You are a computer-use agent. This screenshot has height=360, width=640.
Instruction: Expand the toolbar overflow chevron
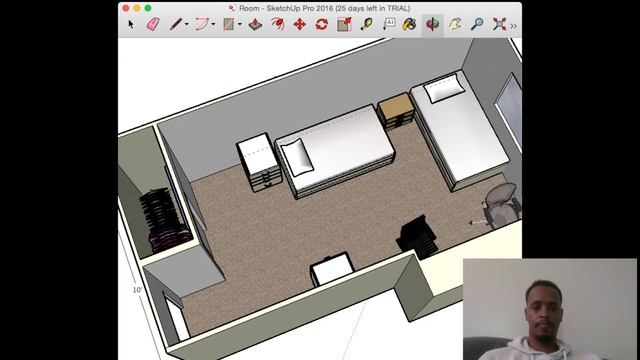(513, 26)
